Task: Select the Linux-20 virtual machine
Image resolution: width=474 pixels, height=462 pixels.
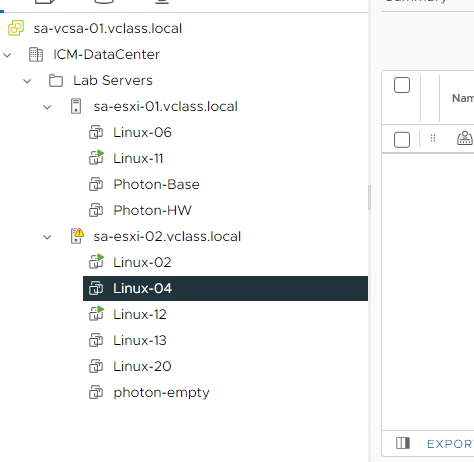Action: coord(142,366)
